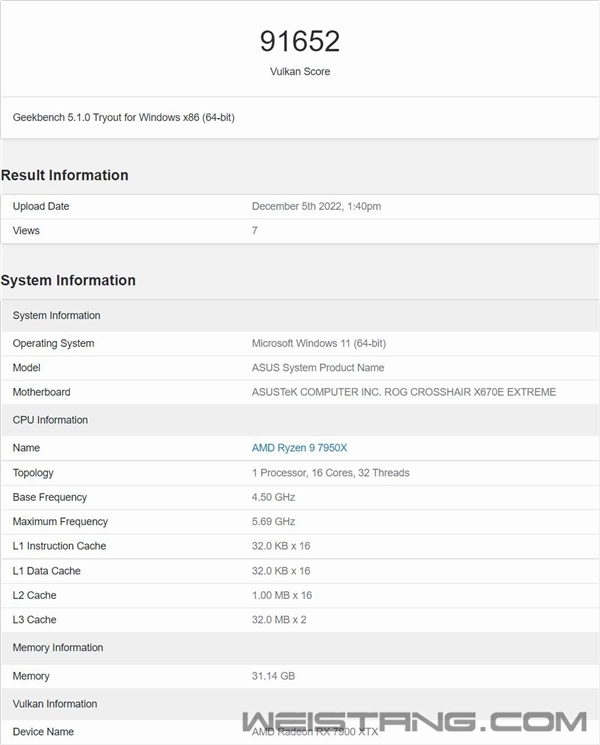Select the Views count value 7
600x745 pixels.
(255, 230)
